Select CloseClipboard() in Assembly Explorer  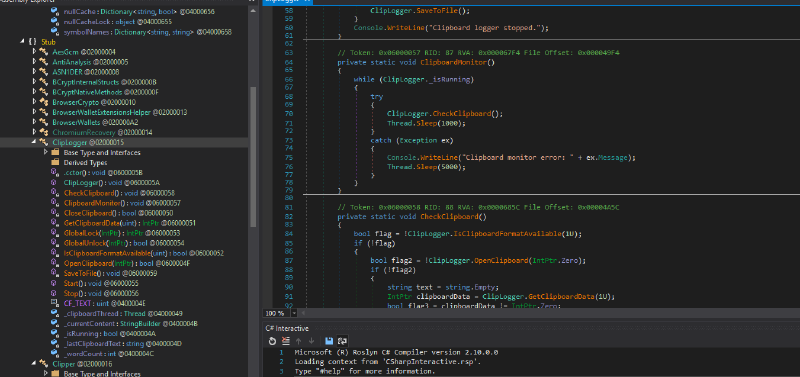click(118, 213)
